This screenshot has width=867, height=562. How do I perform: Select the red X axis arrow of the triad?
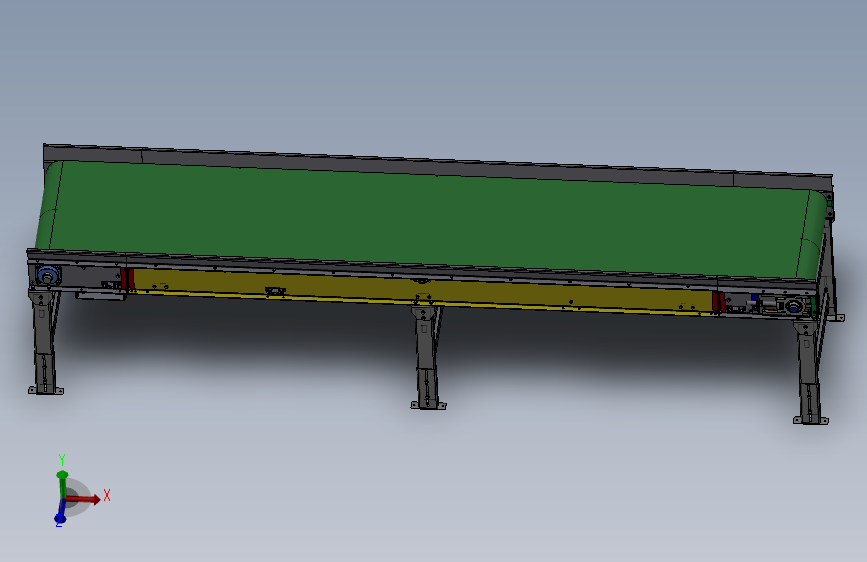click(x=84, y=499)
